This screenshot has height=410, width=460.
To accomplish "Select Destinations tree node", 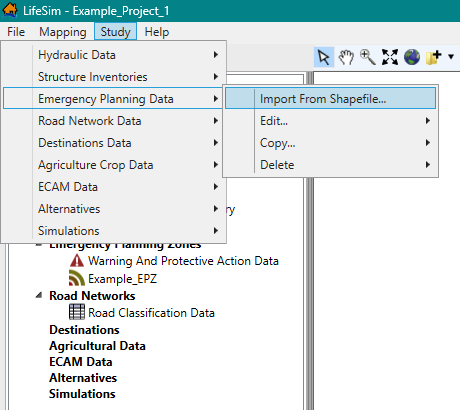I will pyautogui.click(x=84, y=330).
